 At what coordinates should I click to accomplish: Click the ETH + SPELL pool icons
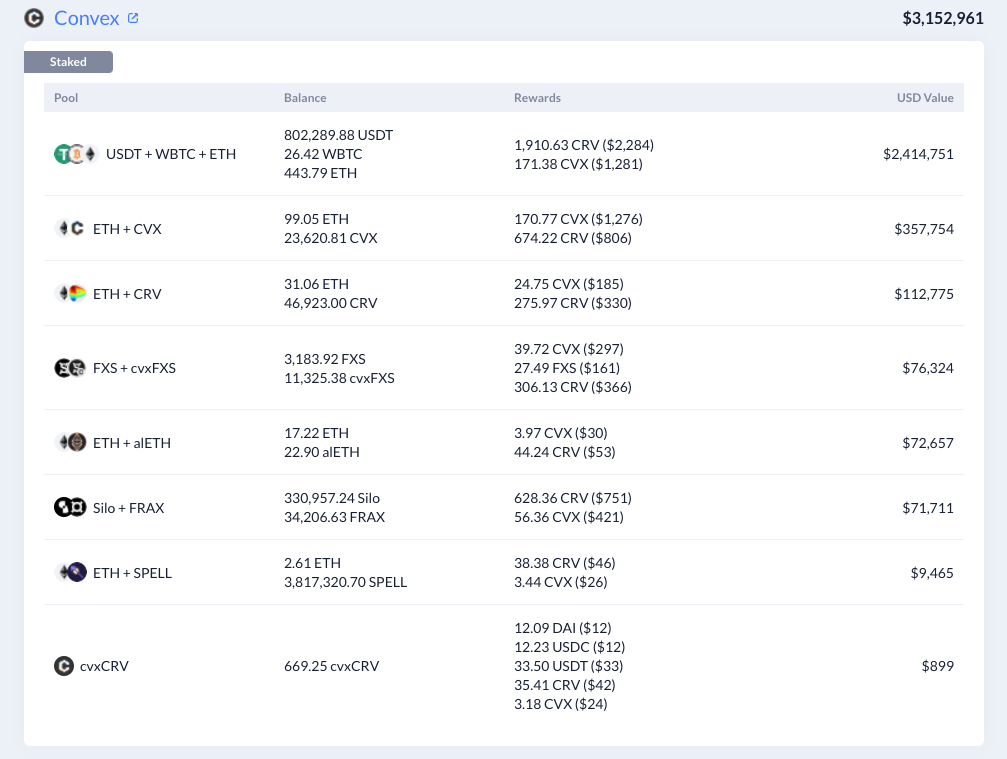click(70, 572)
